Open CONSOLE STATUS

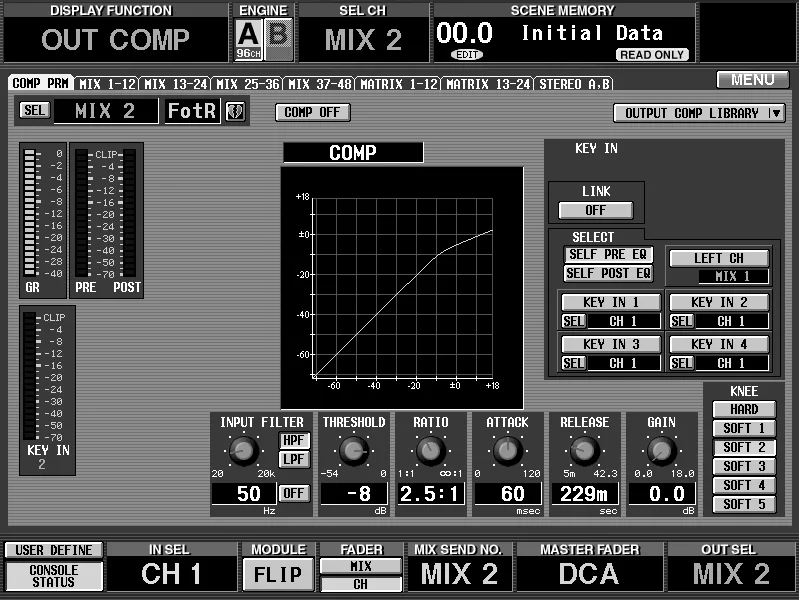coord(54,576)
